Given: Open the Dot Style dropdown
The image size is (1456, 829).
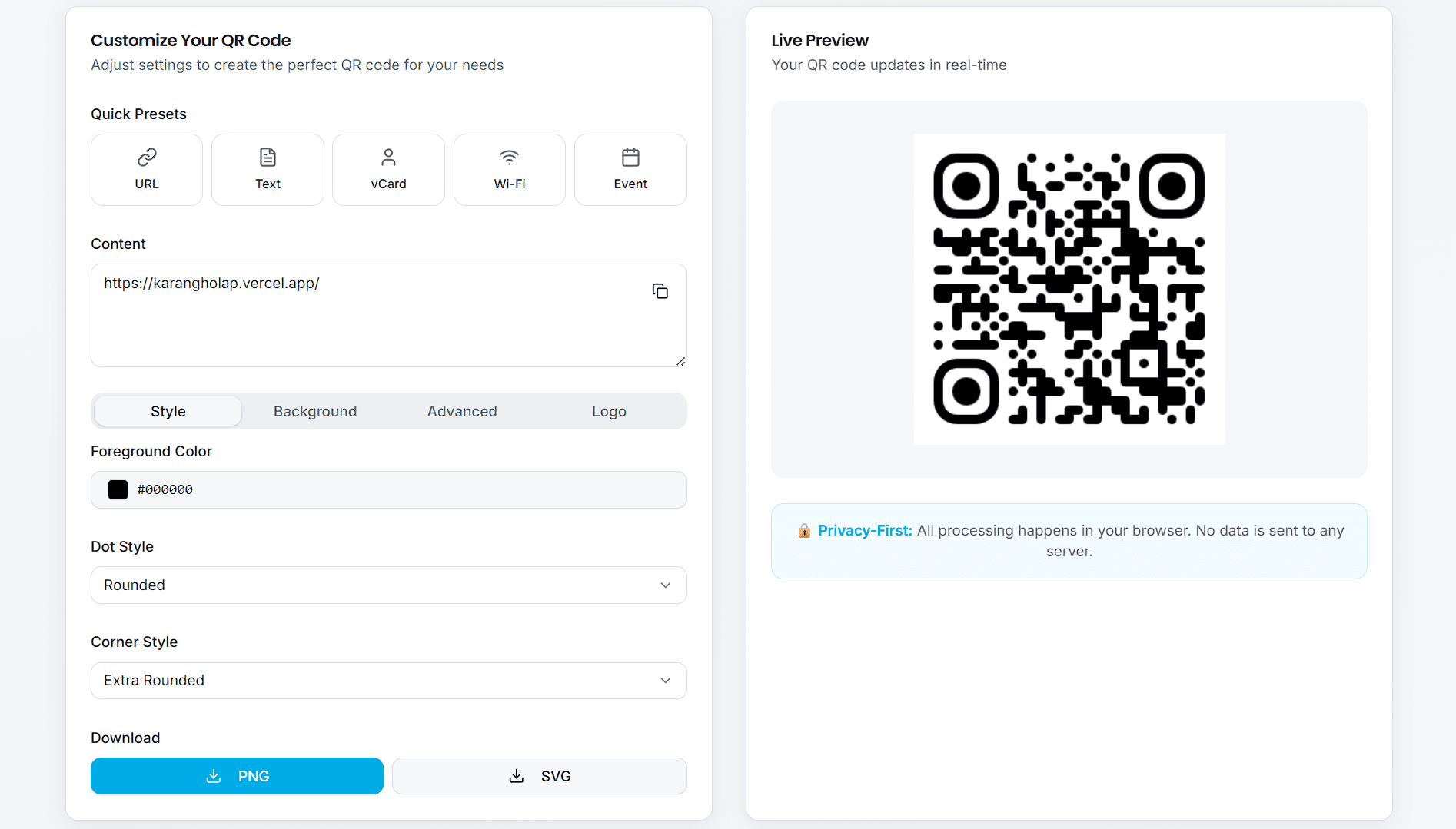Looking at the screenshot, I should (388, 585).
